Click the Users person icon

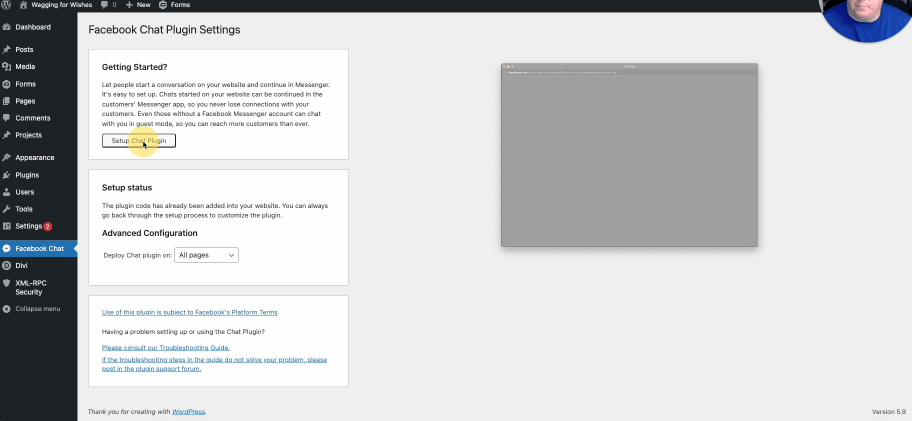[6, 192]
